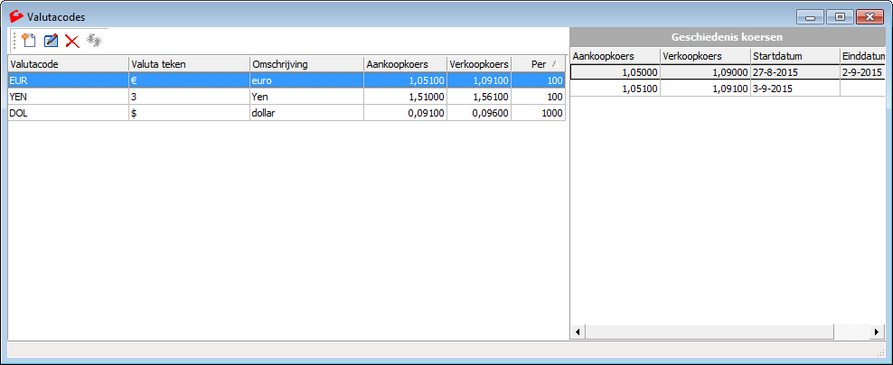Click the Valutacodes window logo icon
The width and height of the screenshot is (893, 365).
17,17
